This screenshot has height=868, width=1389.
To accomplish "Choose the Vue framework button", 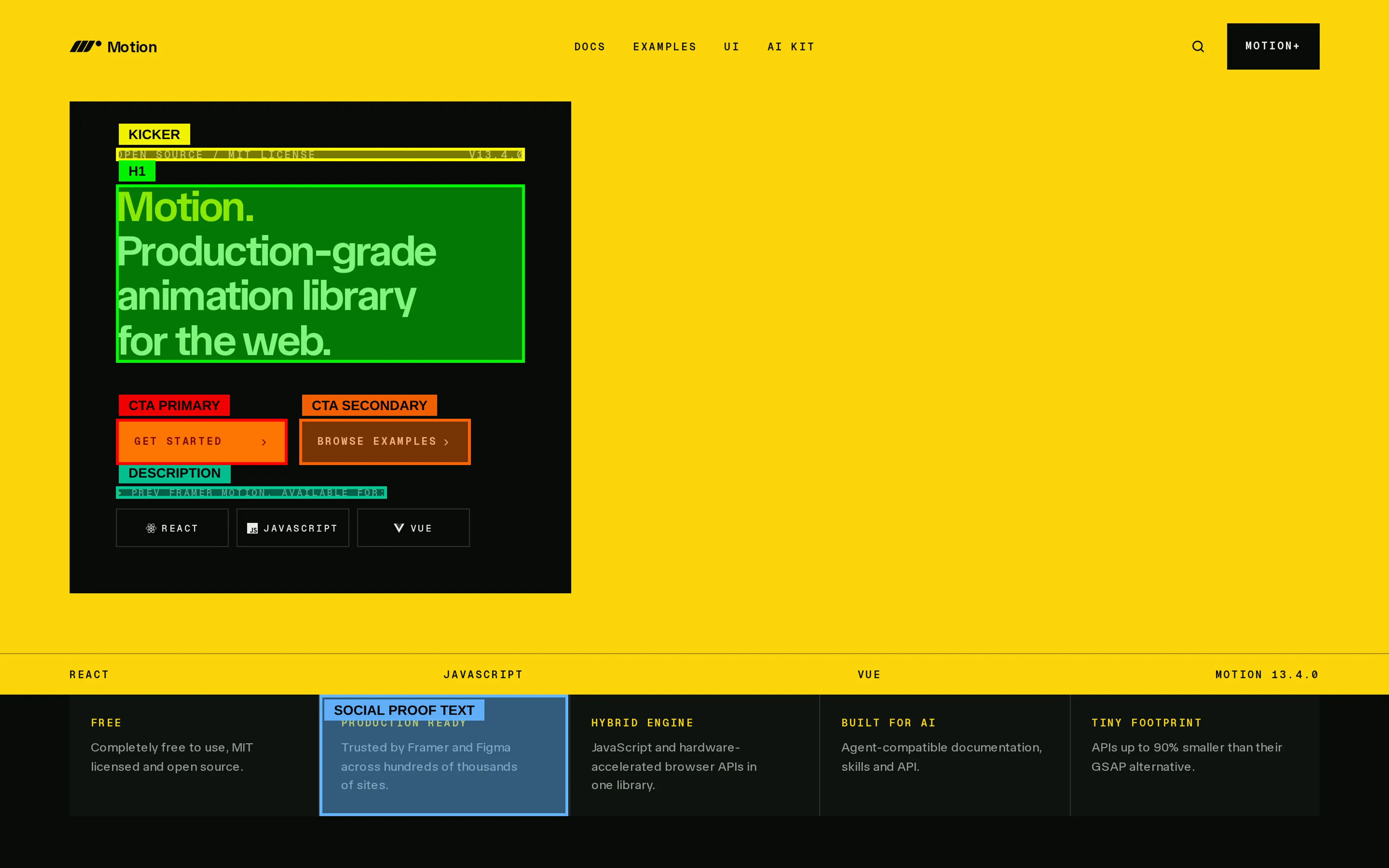I will (x=413, y=528).
